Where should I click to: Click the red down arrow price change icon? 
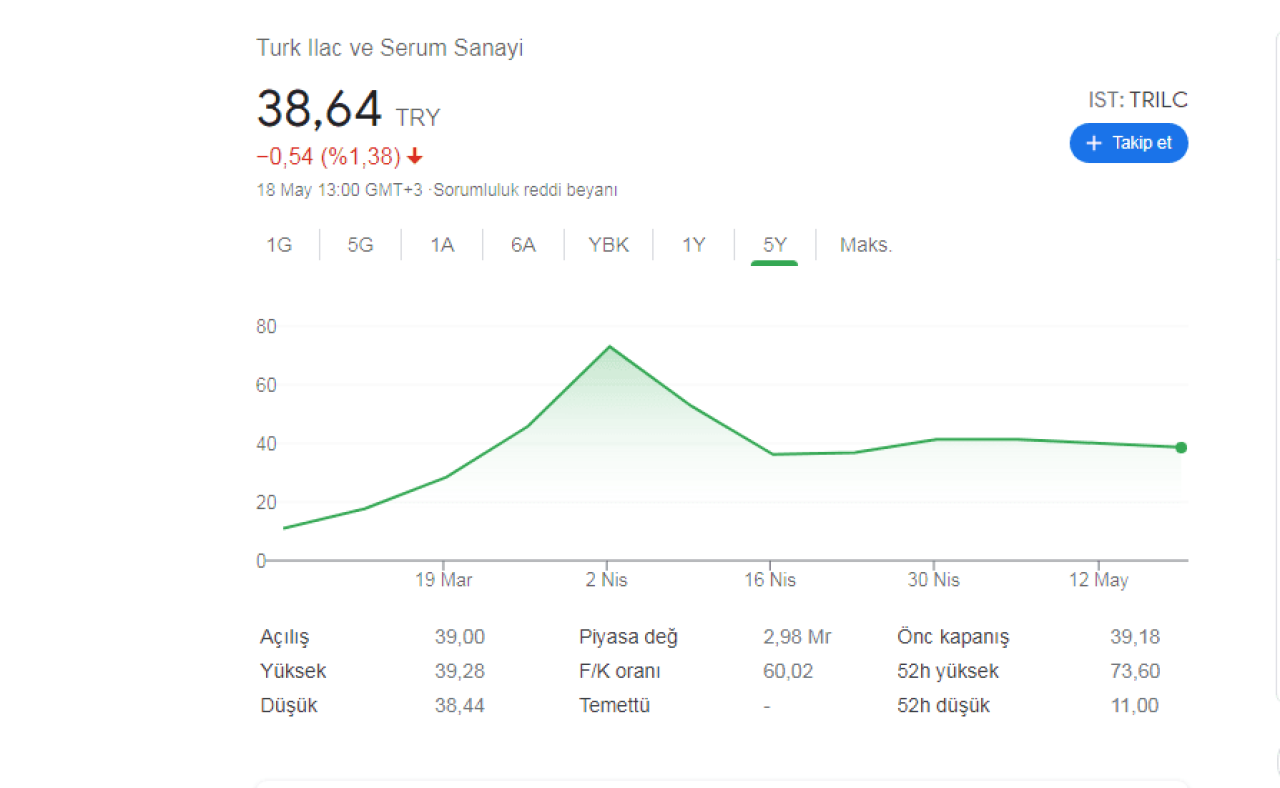coord(415,157)
